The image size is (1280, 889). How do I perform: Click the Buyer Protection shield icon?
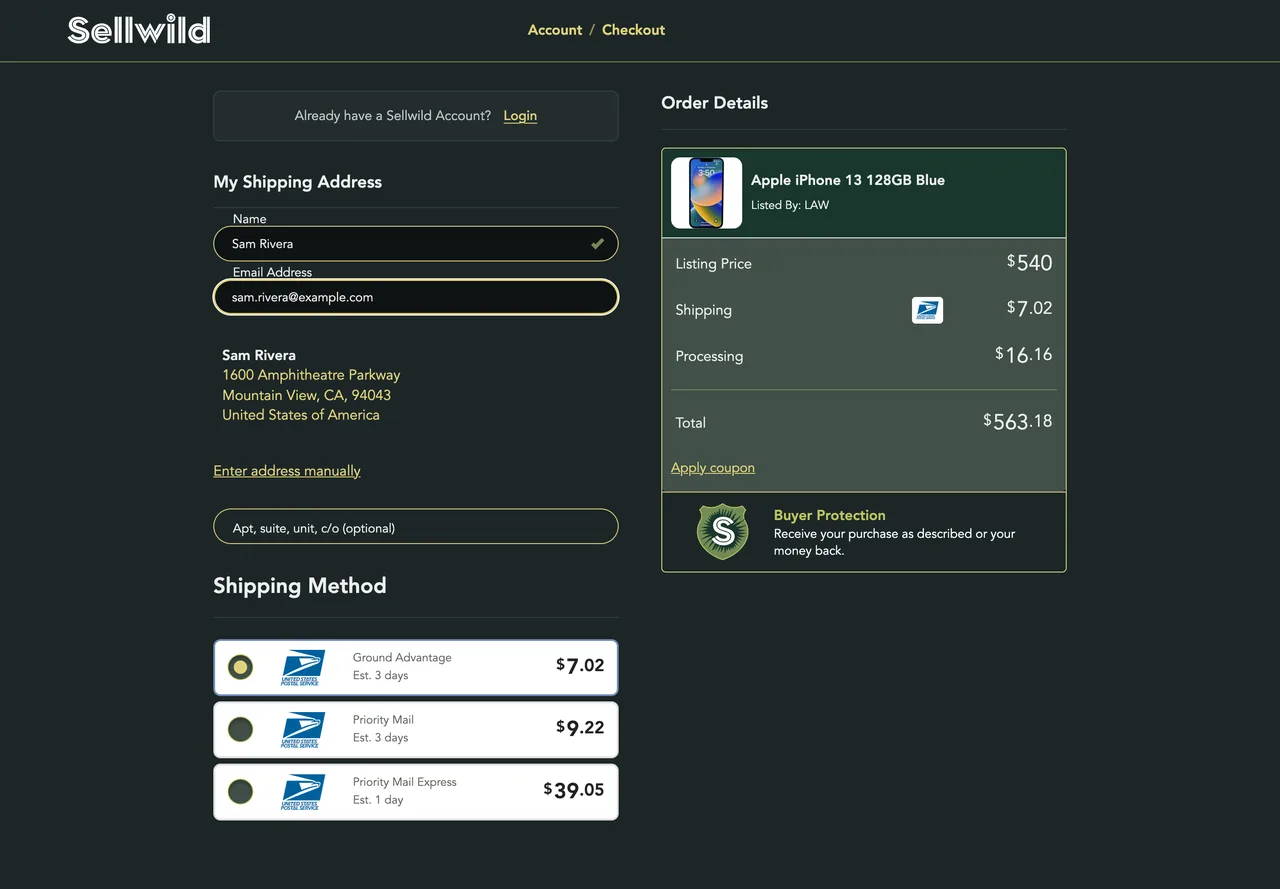(x=722, y=532)
